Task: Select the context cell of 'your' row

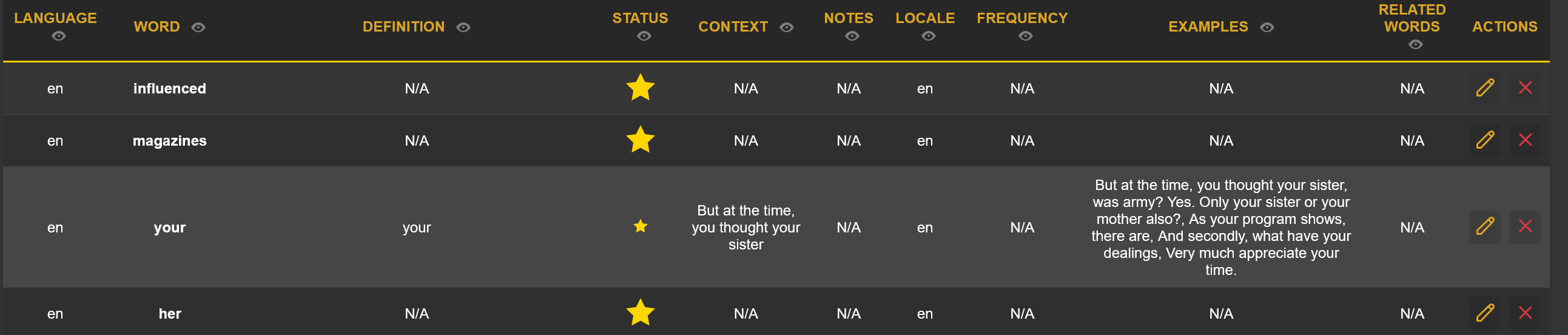Action: coord(745,227)
